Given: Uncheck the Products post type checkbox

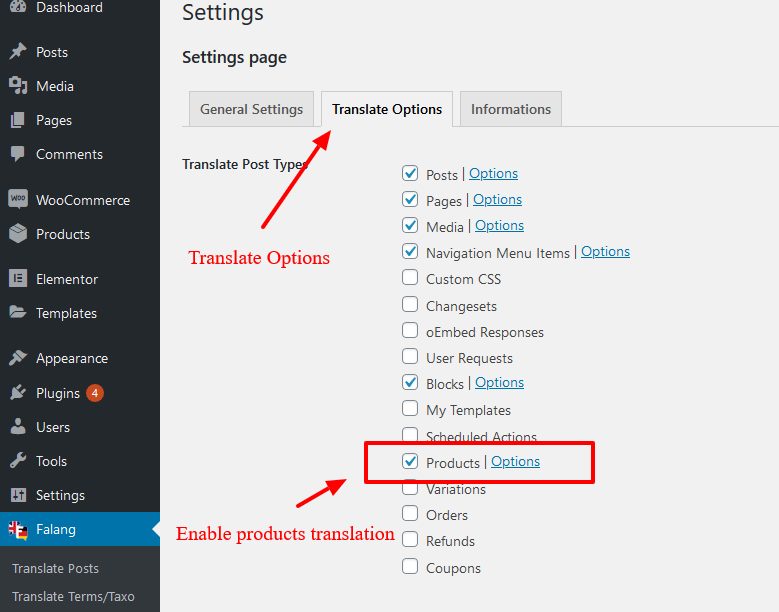Looking at the screenshot, I should point(410,461).
